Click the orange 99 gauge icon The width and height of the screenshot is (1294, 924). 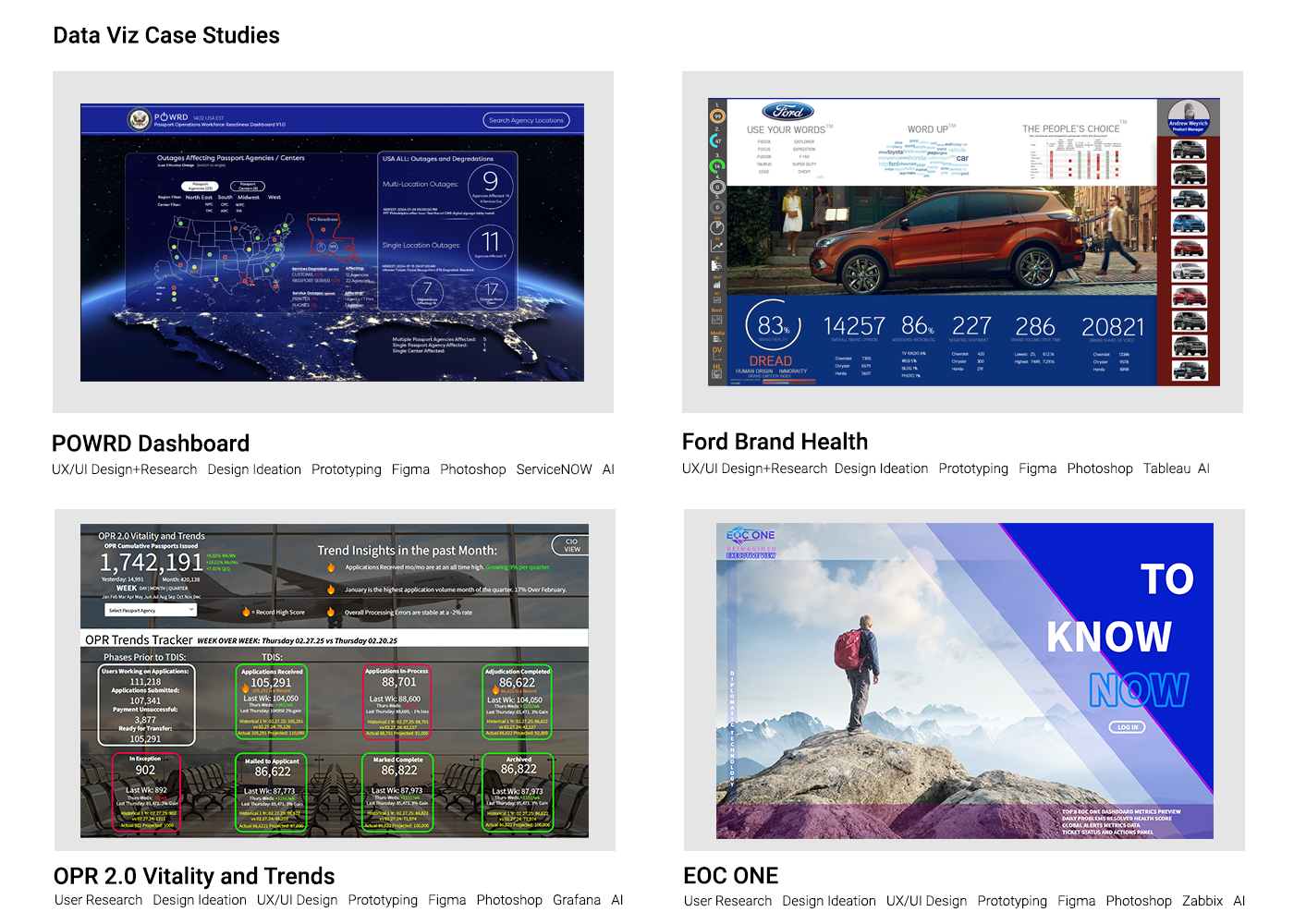click(717, 116)
